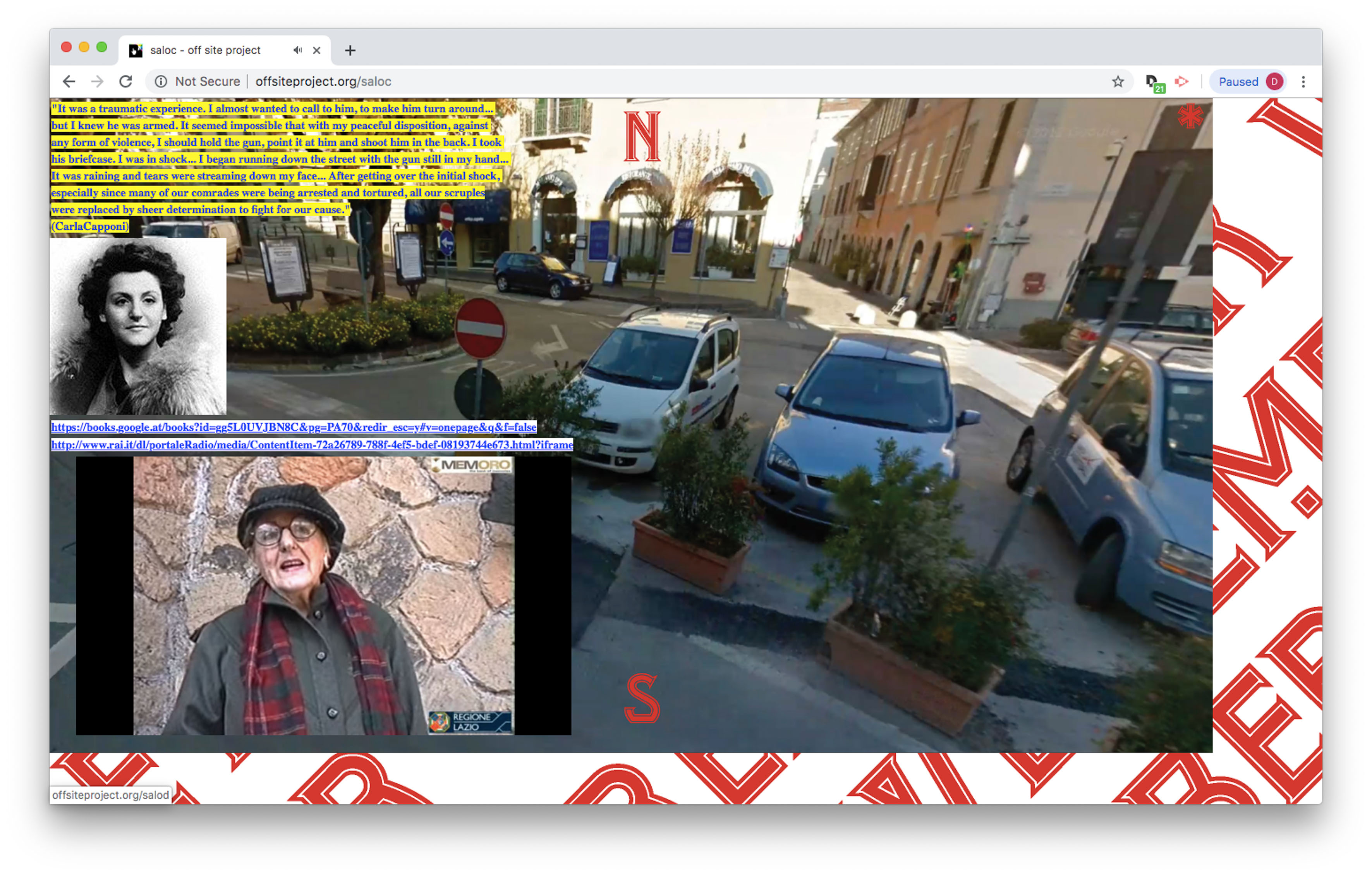1372x875 pixels.
Task: Mute the tab's audio speaker icon
Action: point(297,50)
